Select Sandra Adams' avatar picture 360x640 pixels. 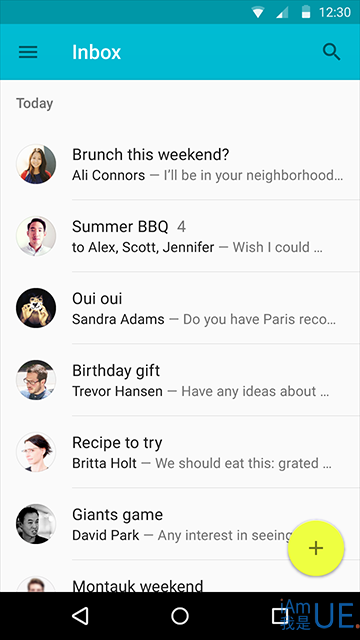click(x=36, y=308)
